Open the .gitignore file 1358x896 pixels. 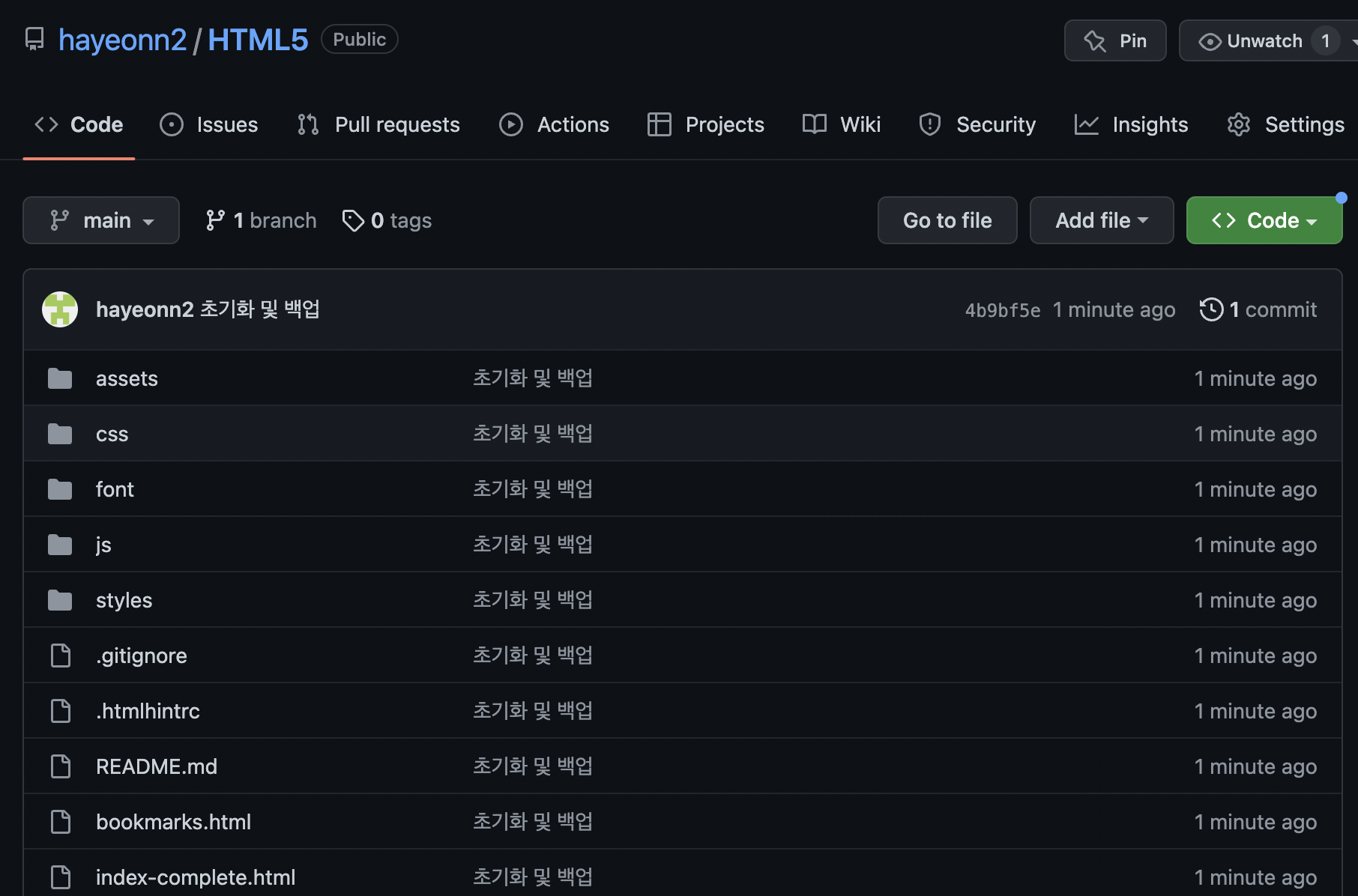coord(142,656)
